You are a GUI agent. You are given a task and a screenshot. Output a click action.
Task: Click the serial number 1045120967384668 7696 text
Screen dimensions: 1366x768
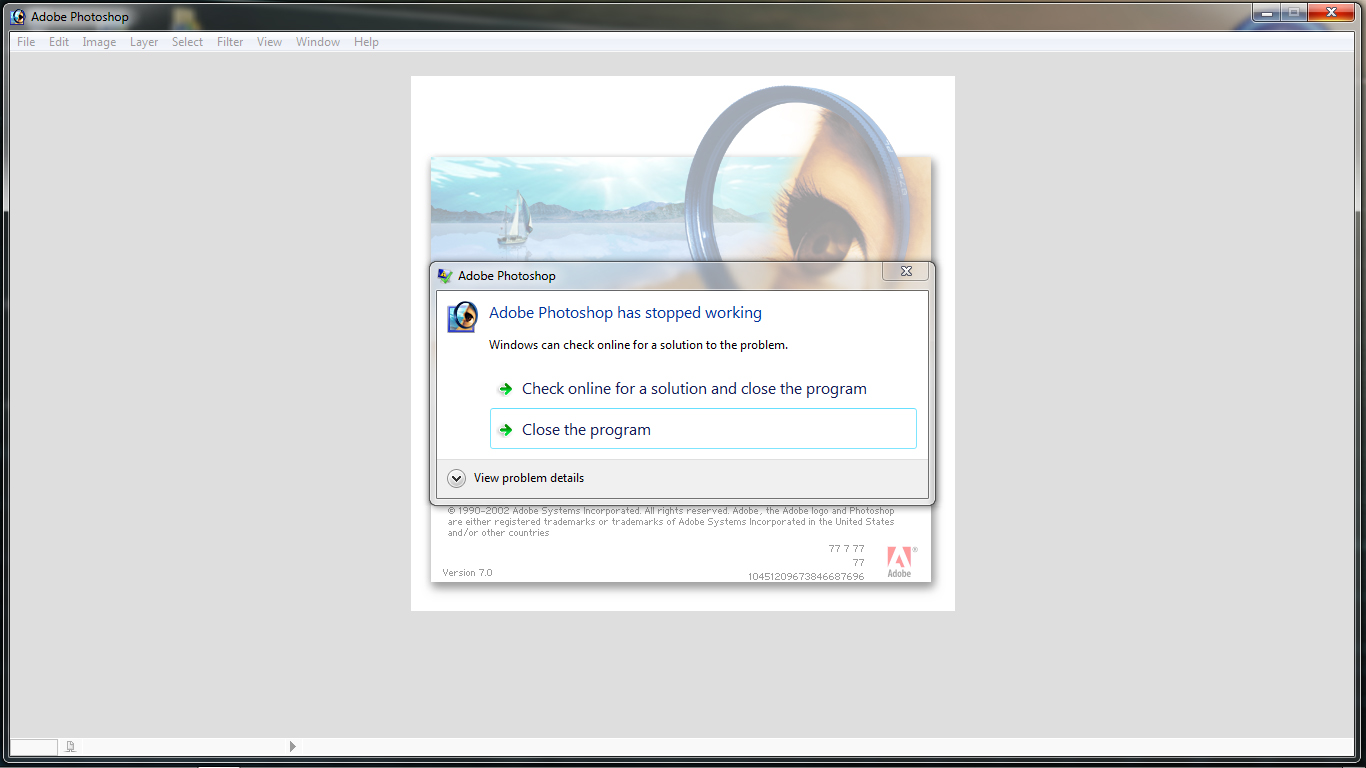(x=806, y=577)
